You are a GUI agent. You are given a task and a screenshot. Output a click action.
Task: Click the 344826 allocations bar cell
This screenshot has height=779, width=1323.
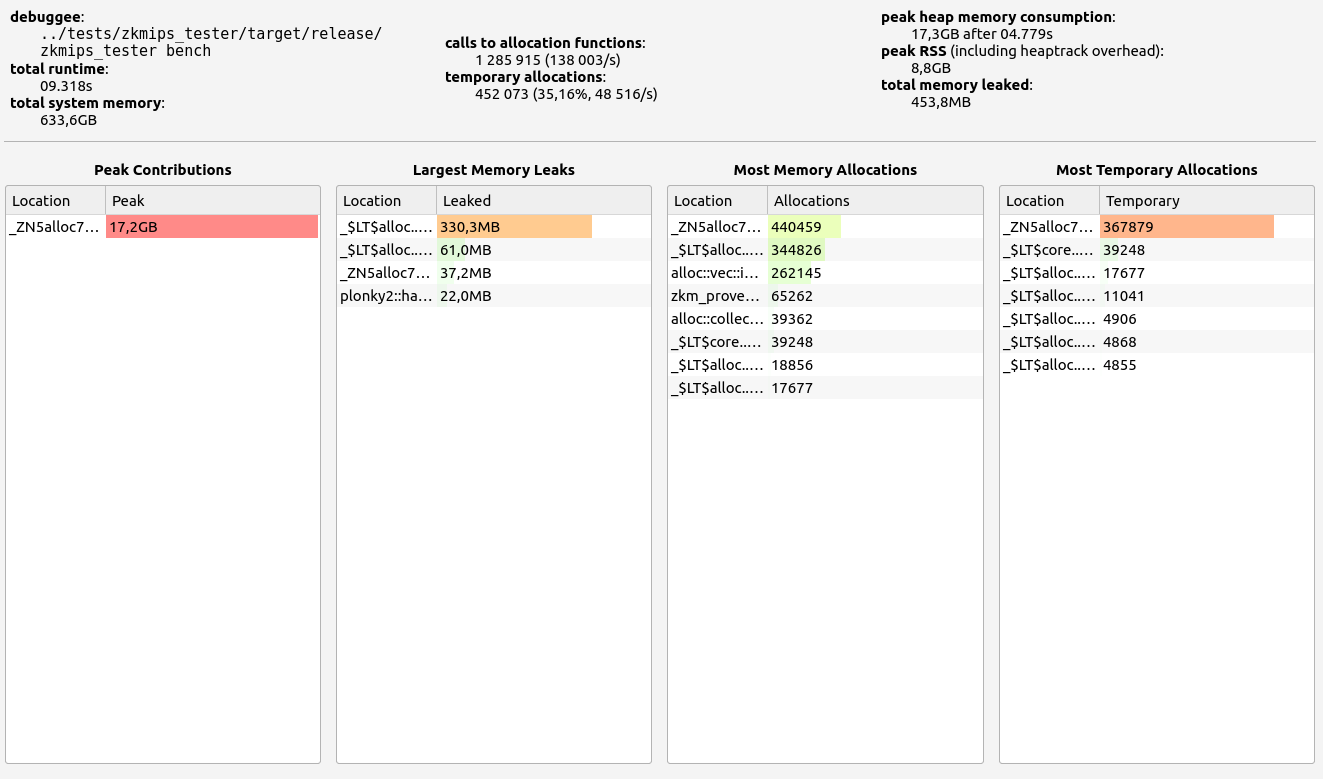coord(796,250)
